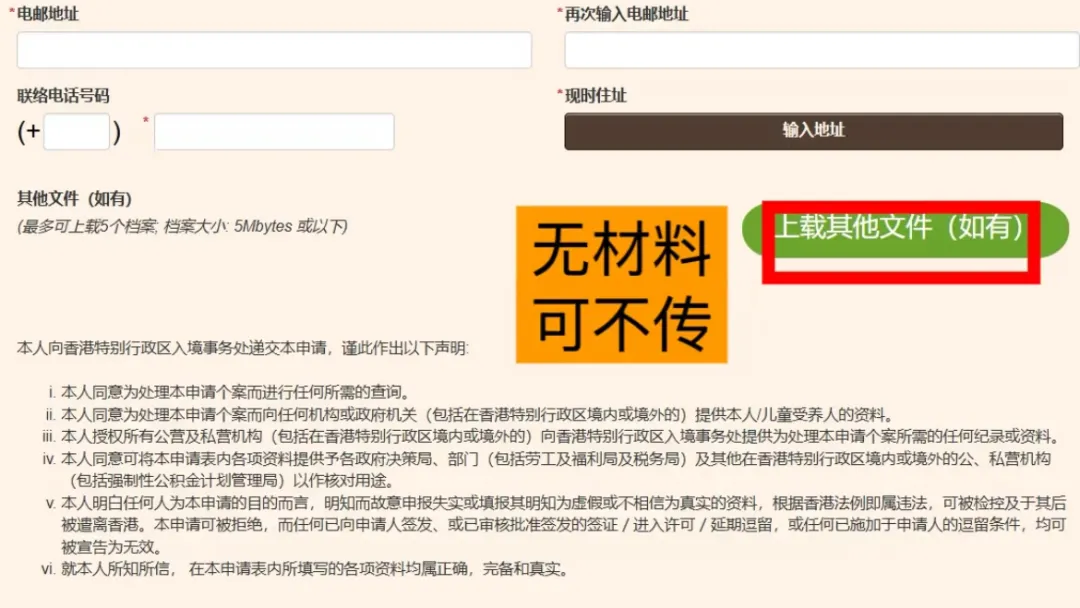Select declaration item iii authorising public and private organisations
The image size is (1080, 608).
550,437
